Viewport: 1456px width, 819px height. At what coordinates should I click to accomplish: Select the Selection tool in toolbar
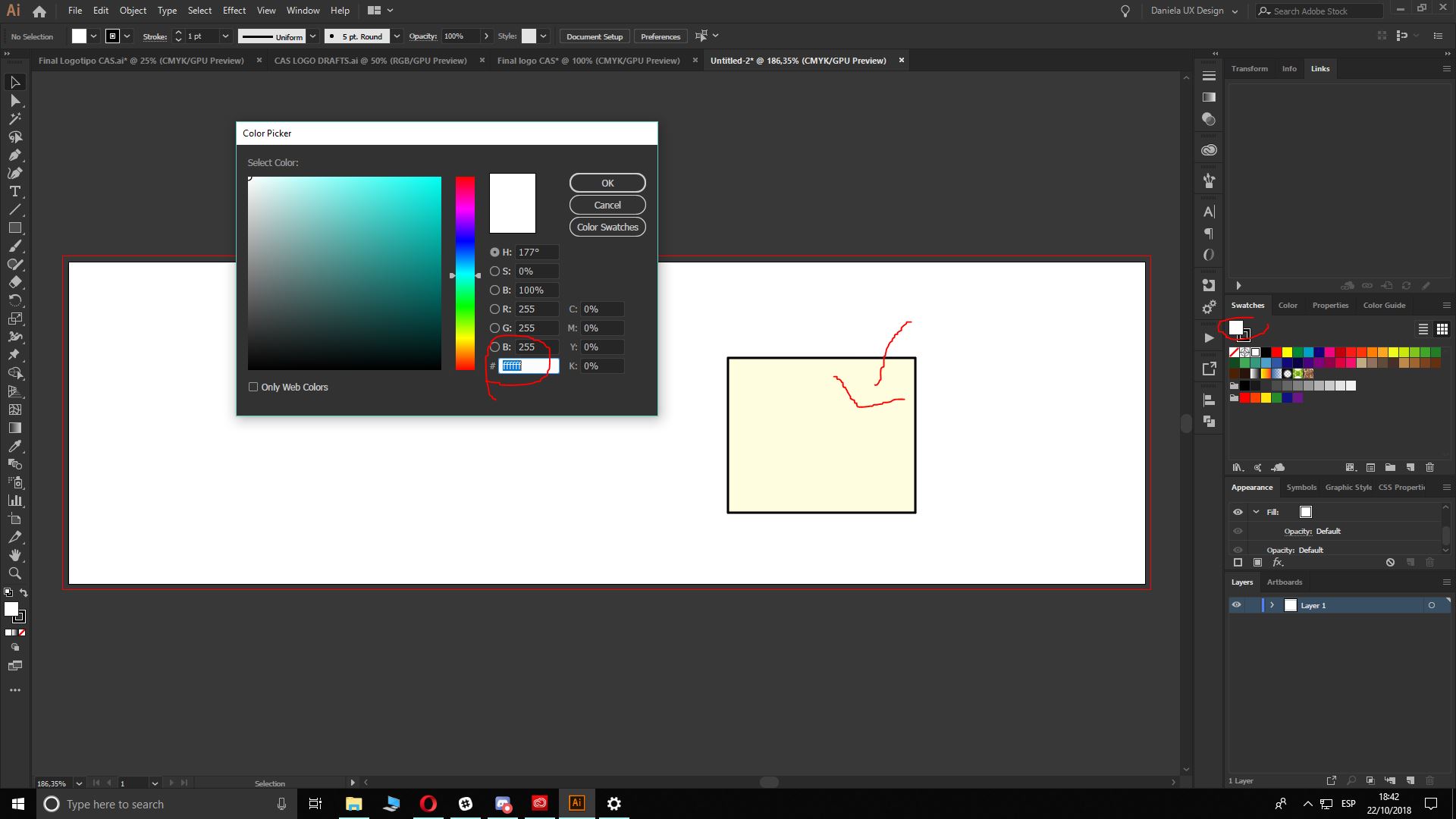click(15, 81)
